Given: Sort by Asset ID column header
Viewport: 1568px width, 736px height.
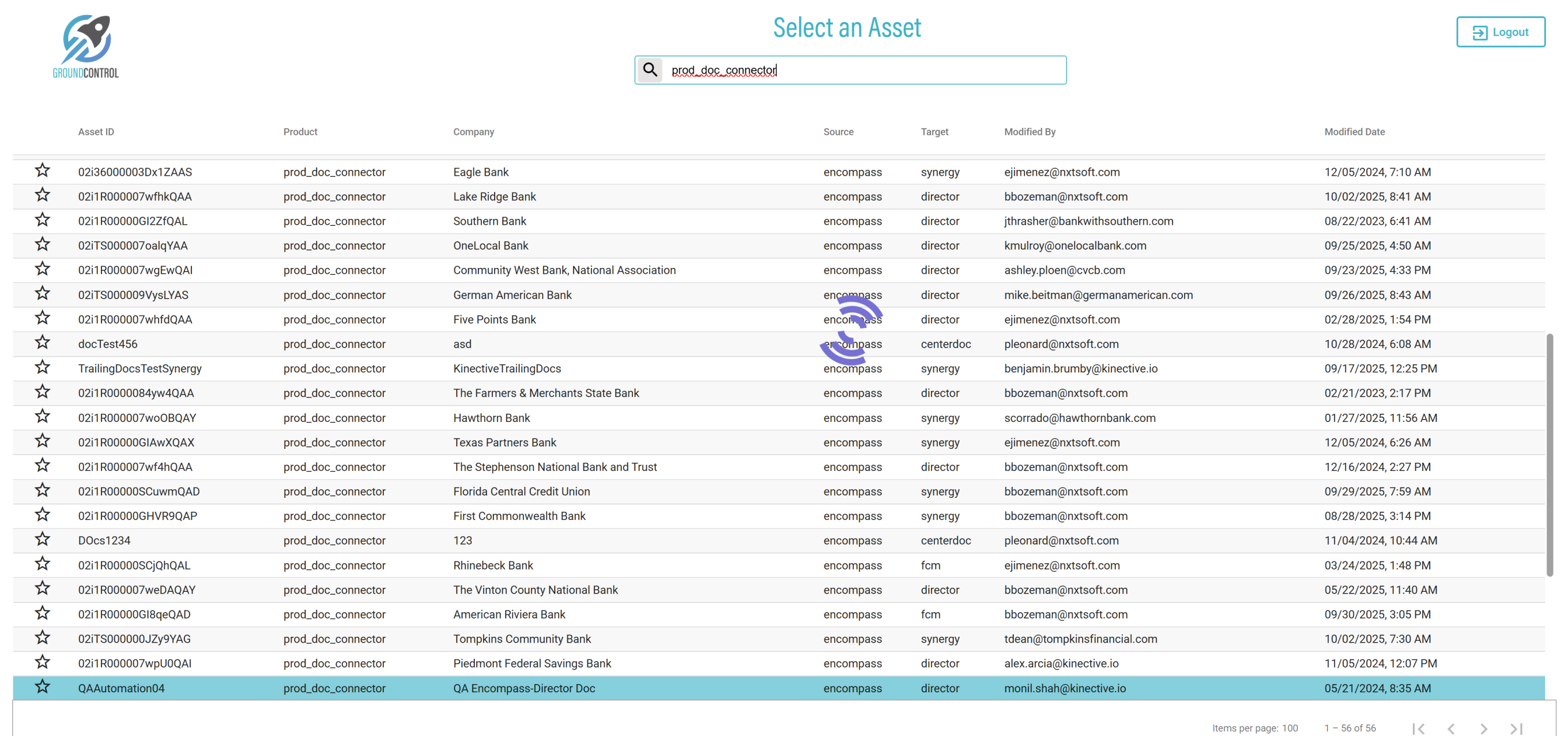Looking at the screenshot, I should (96, 131).
